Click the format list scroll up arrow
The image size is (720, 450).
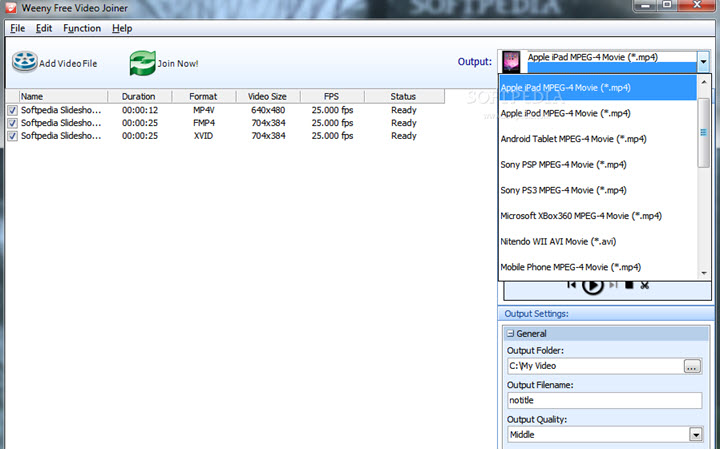click(x=703, y=82)
